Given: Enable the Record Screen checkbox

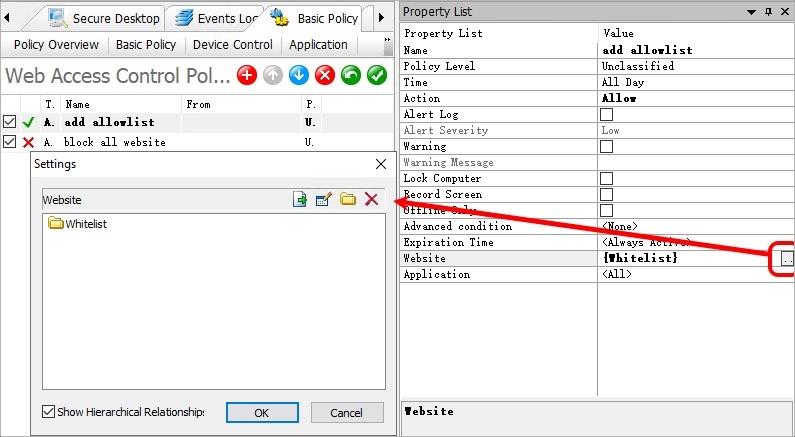Looking at the screenshot, I should tap(606, 195).
